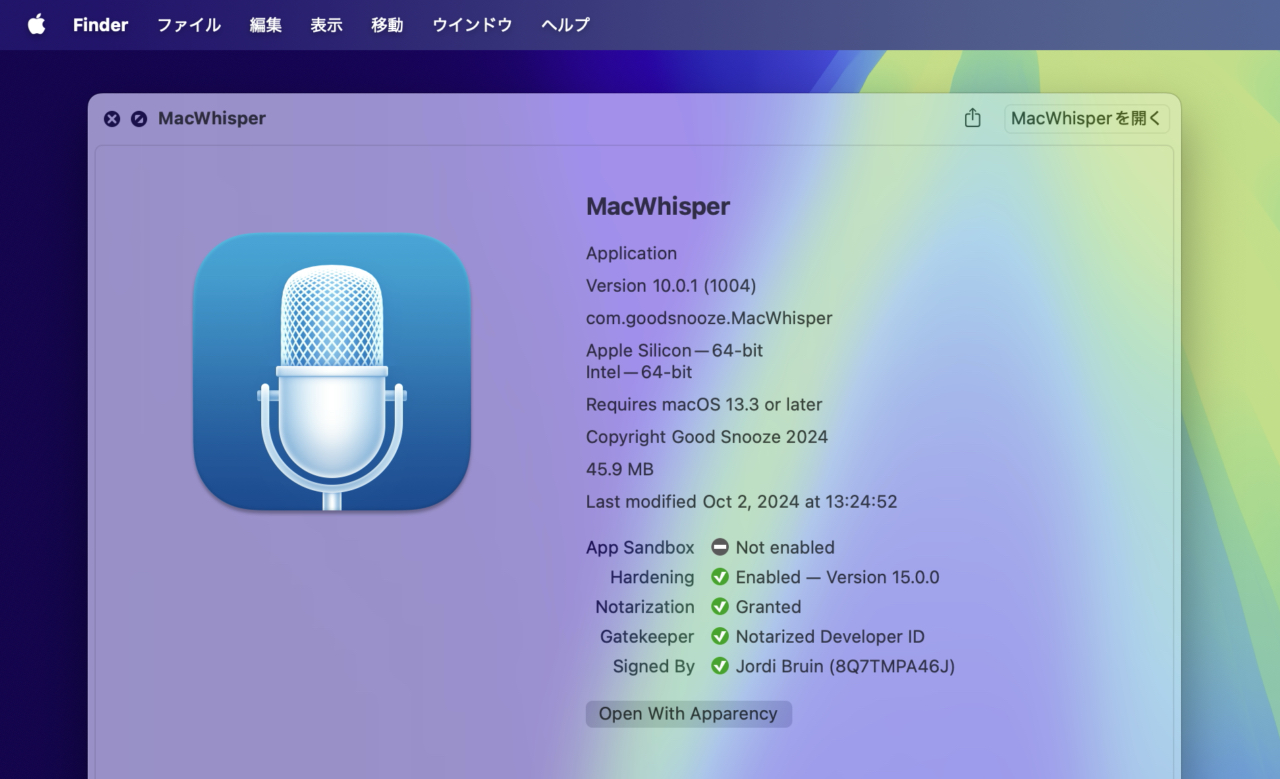The image size is (1280, 779).
Task: Open the ファイル menu
Action: coord(189,25)
